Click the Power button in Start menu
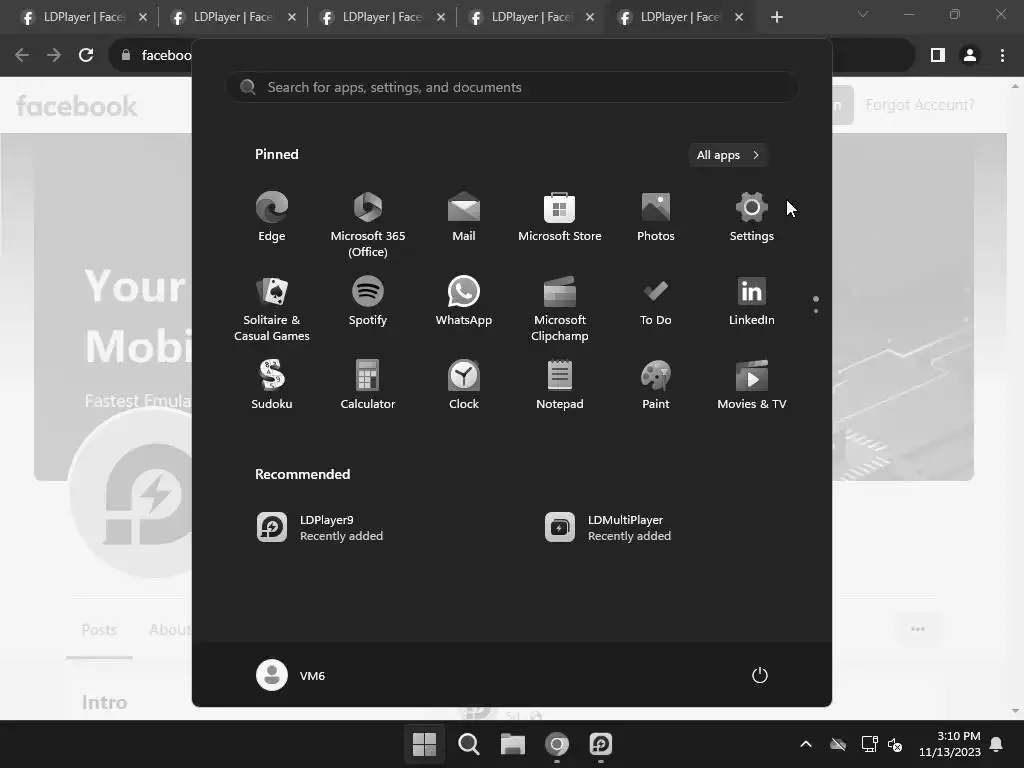This screenshot has width=1024, height=768. (x=760, y=675)
